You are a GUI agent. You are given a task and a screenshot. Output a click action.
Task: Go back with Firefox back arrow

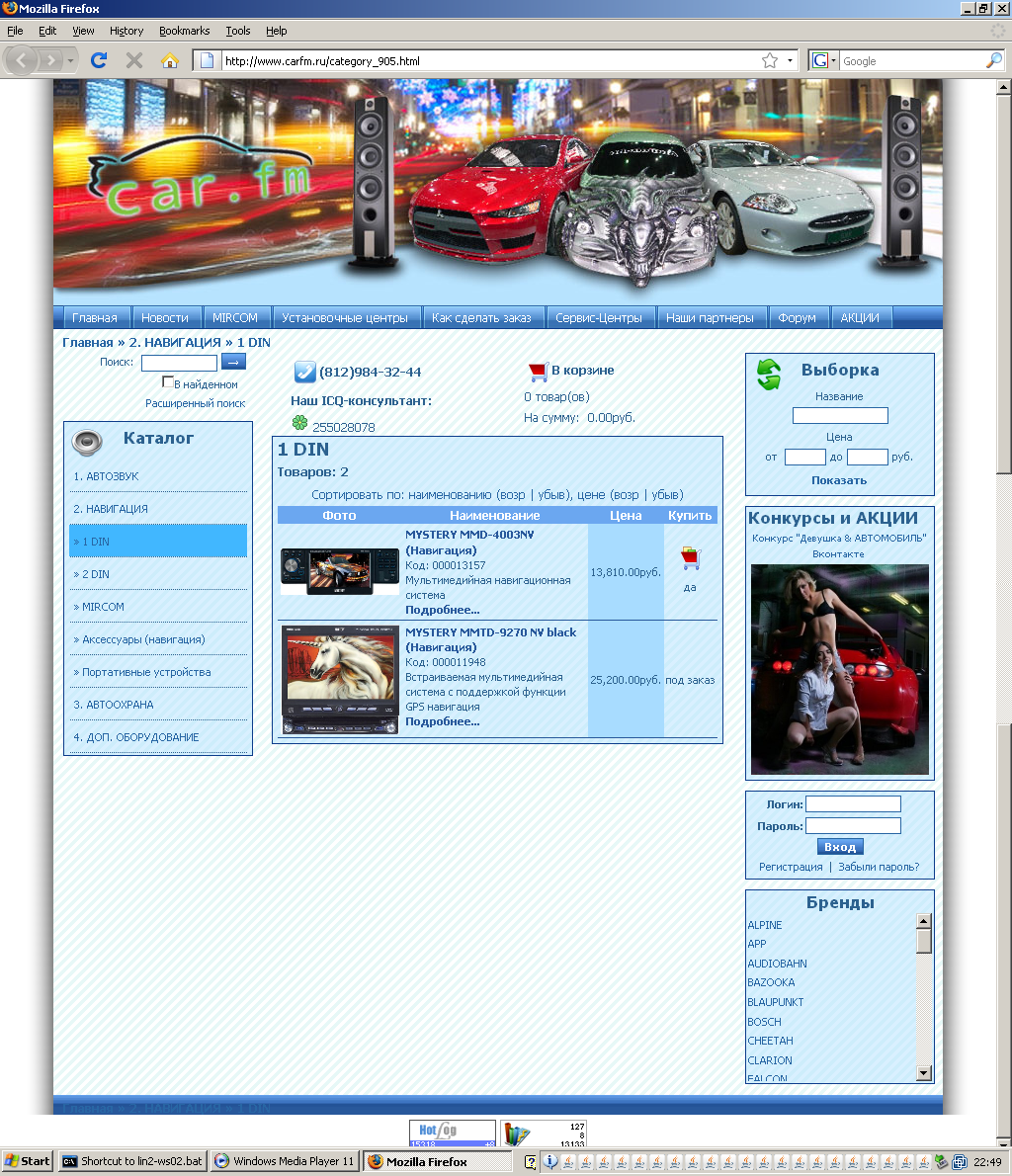[x=21, y=60]
